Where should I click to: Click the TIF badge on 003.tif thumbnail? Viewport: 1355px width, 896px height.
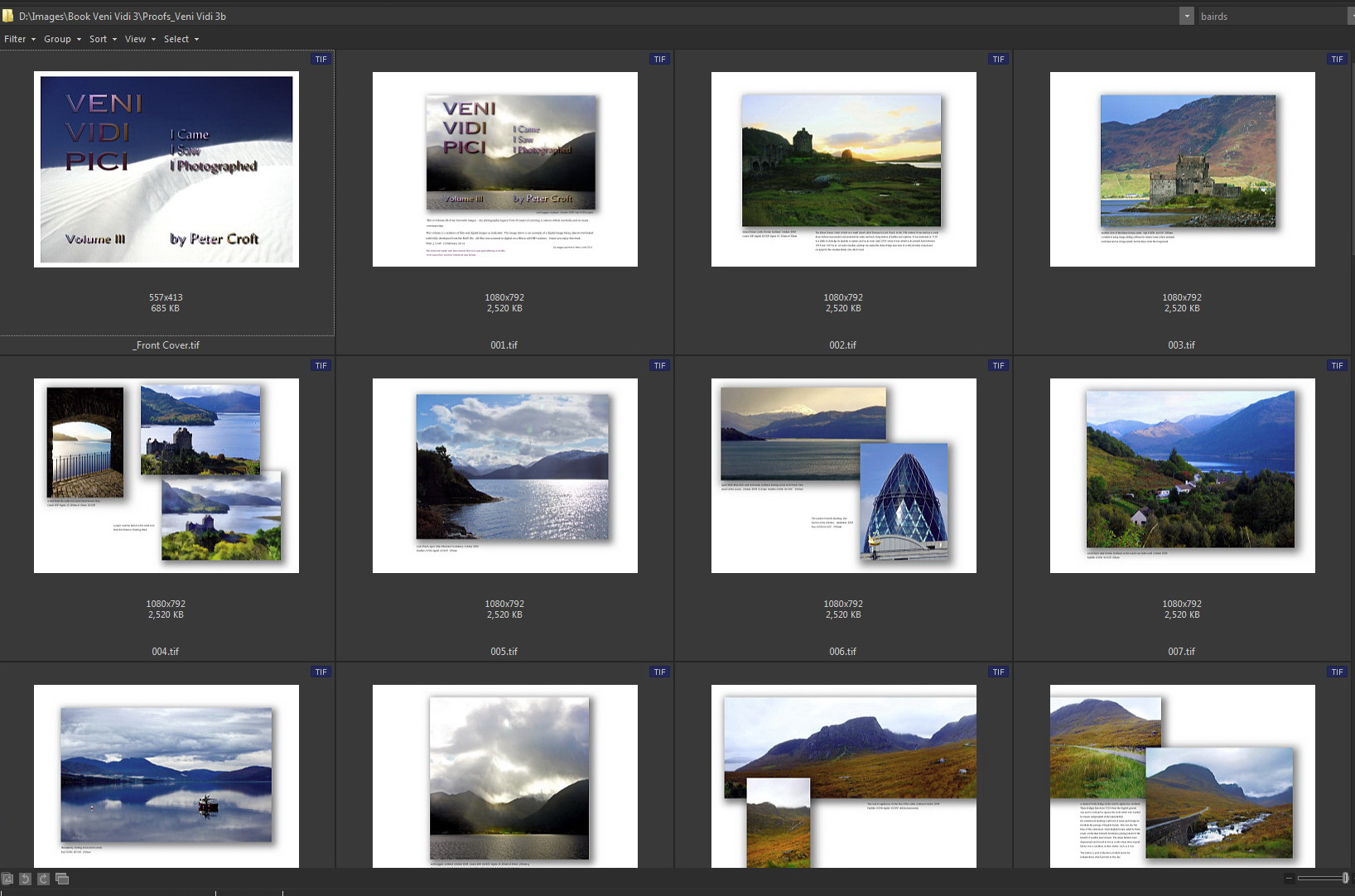[1337, 59]
